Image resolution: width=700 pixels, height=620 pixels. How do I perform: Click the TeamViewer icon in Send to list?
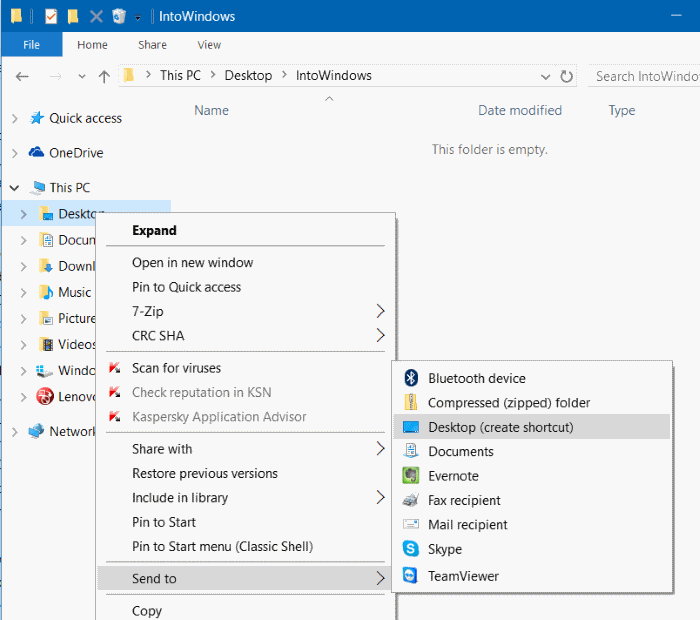410,576
